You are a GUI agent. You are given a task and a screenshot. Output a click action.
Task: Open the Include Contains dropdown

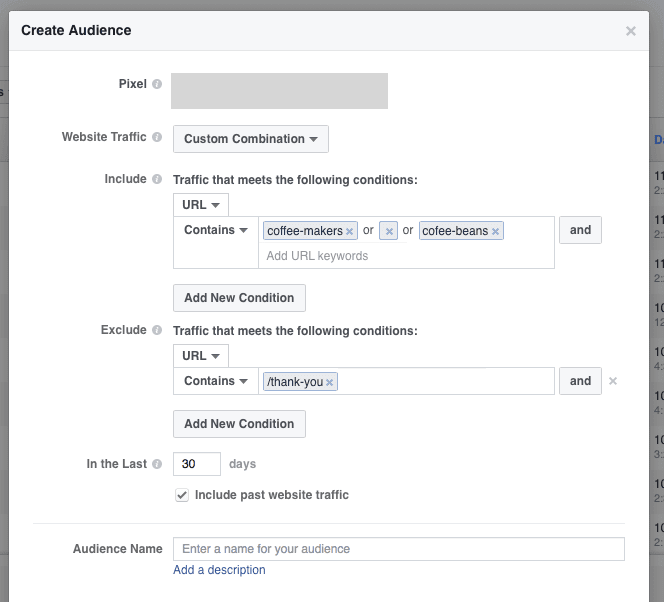coord(216,230)
